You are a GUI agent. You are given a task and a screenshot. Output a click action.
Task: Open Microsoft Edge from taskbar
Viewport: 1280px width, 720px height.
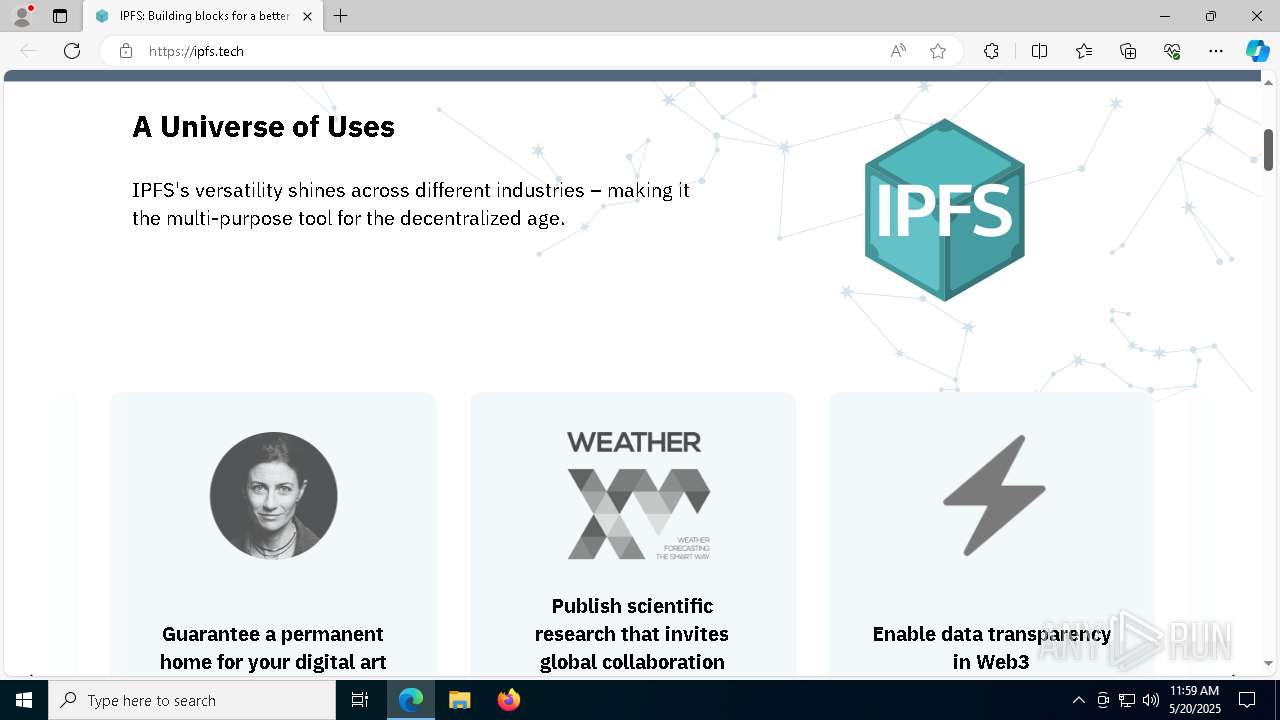tap(411, 700)
